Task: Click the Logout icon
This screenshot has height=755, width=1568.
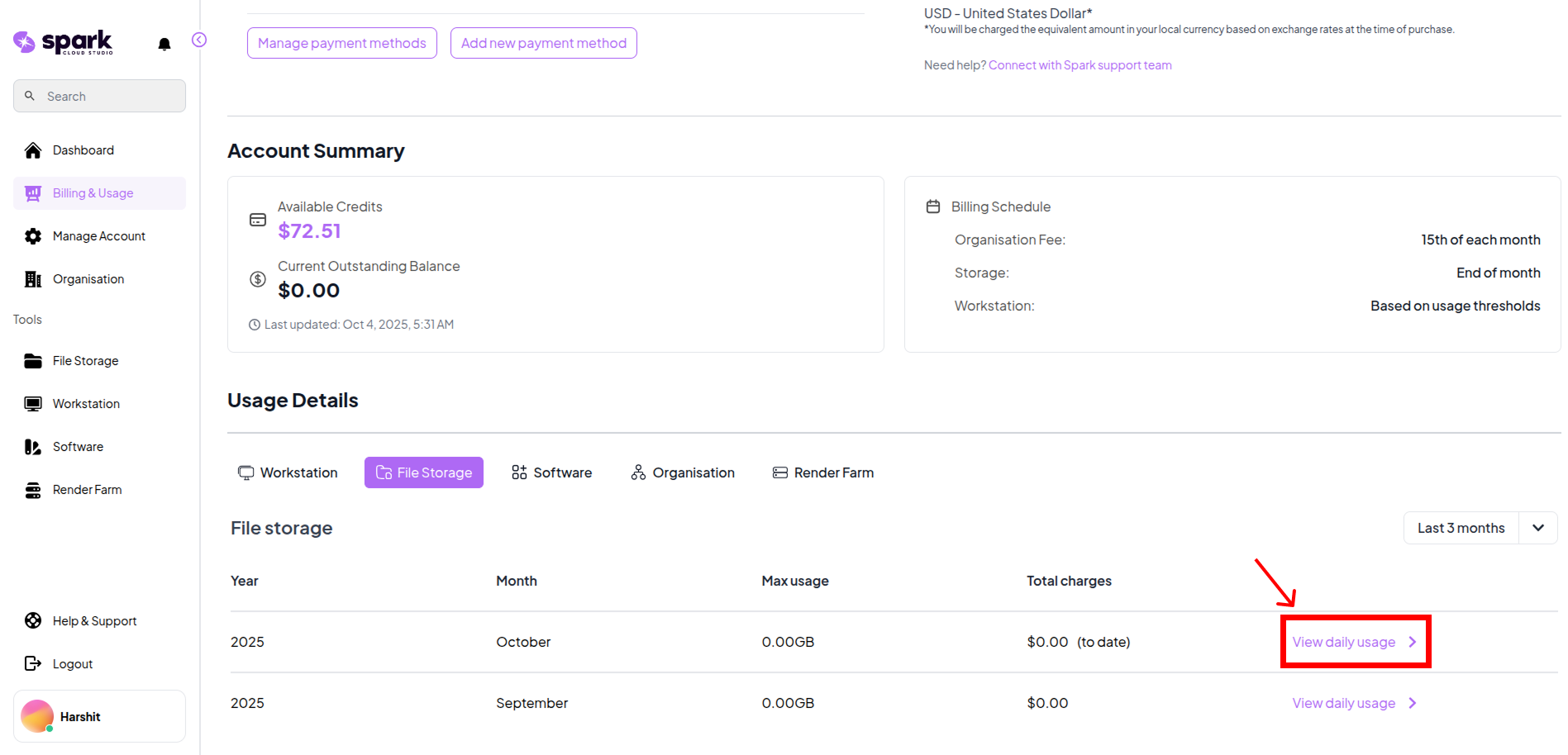Action: point(33,663)
